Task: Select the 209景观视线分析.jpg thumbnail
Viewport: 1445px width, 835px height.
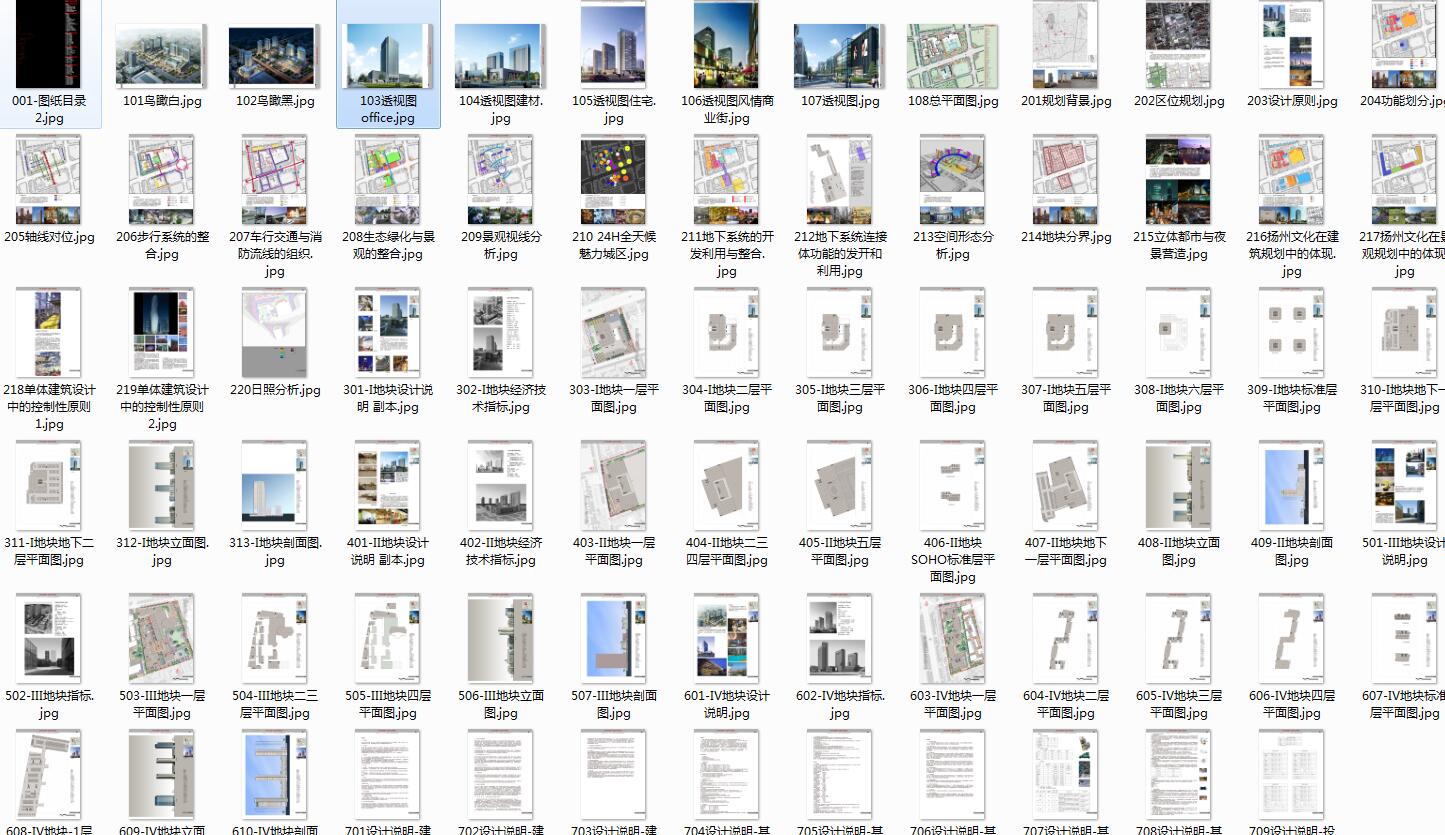Action: point(501,181)
